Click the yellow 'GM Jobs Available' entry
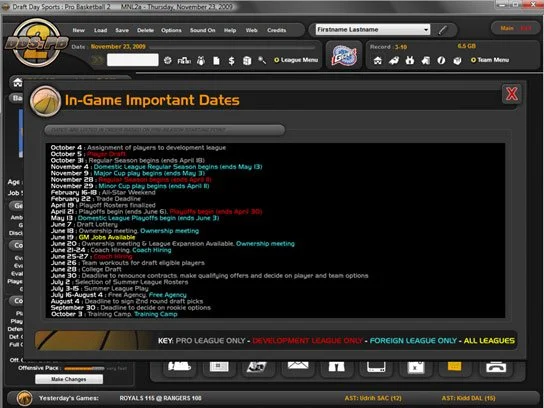Viewport: 544px width, 408px height. click(x=107, y=237)
